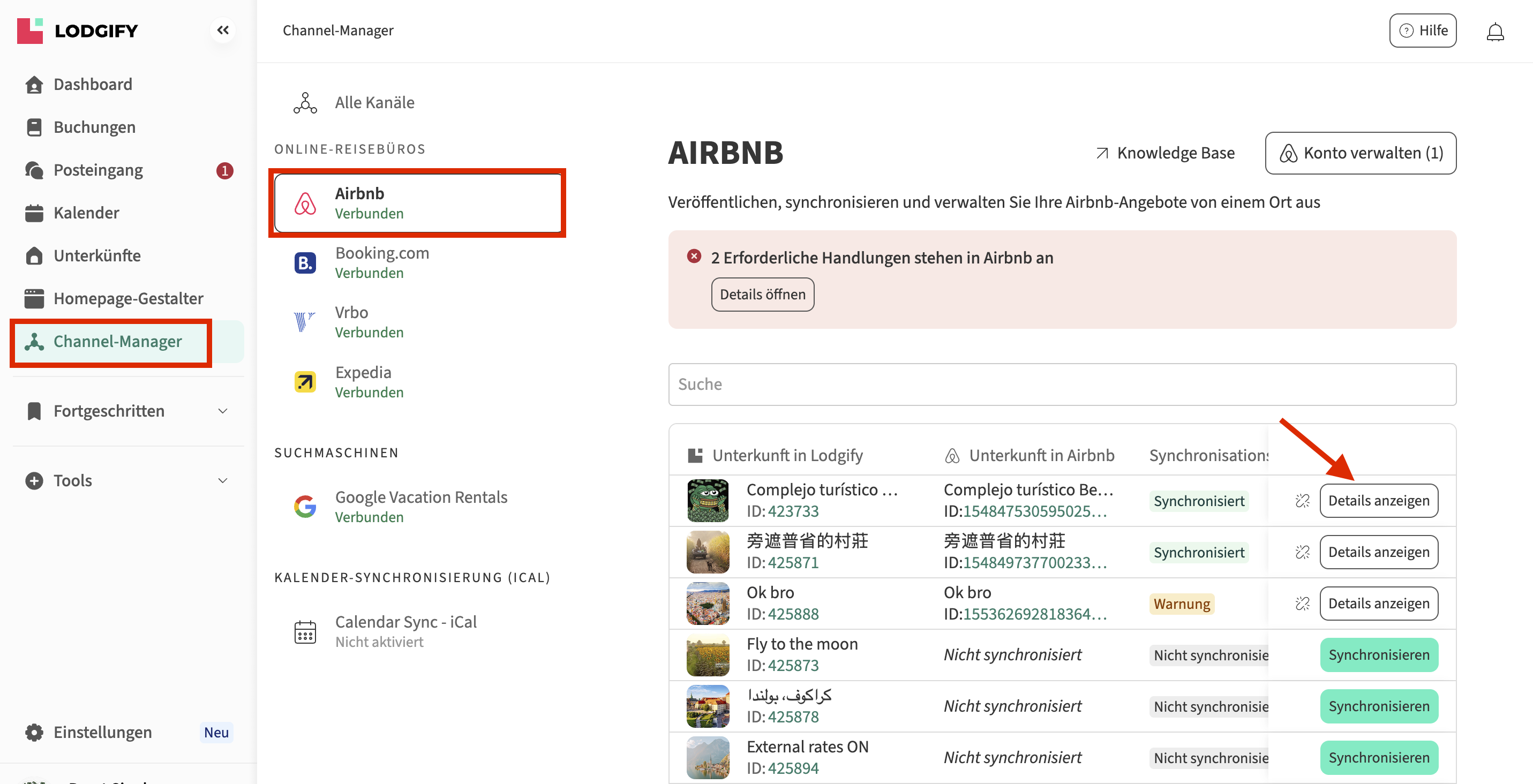
Task: Collapse the sidebar with double-chevron icon
Action: [223, 30]
